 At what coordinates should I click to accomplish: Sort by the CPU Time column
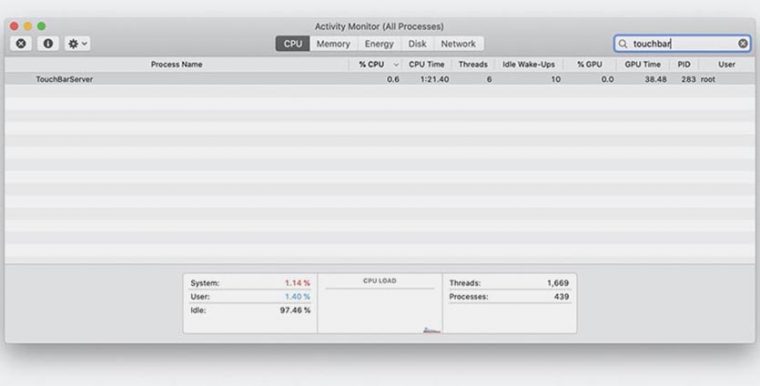pos(427,64)
